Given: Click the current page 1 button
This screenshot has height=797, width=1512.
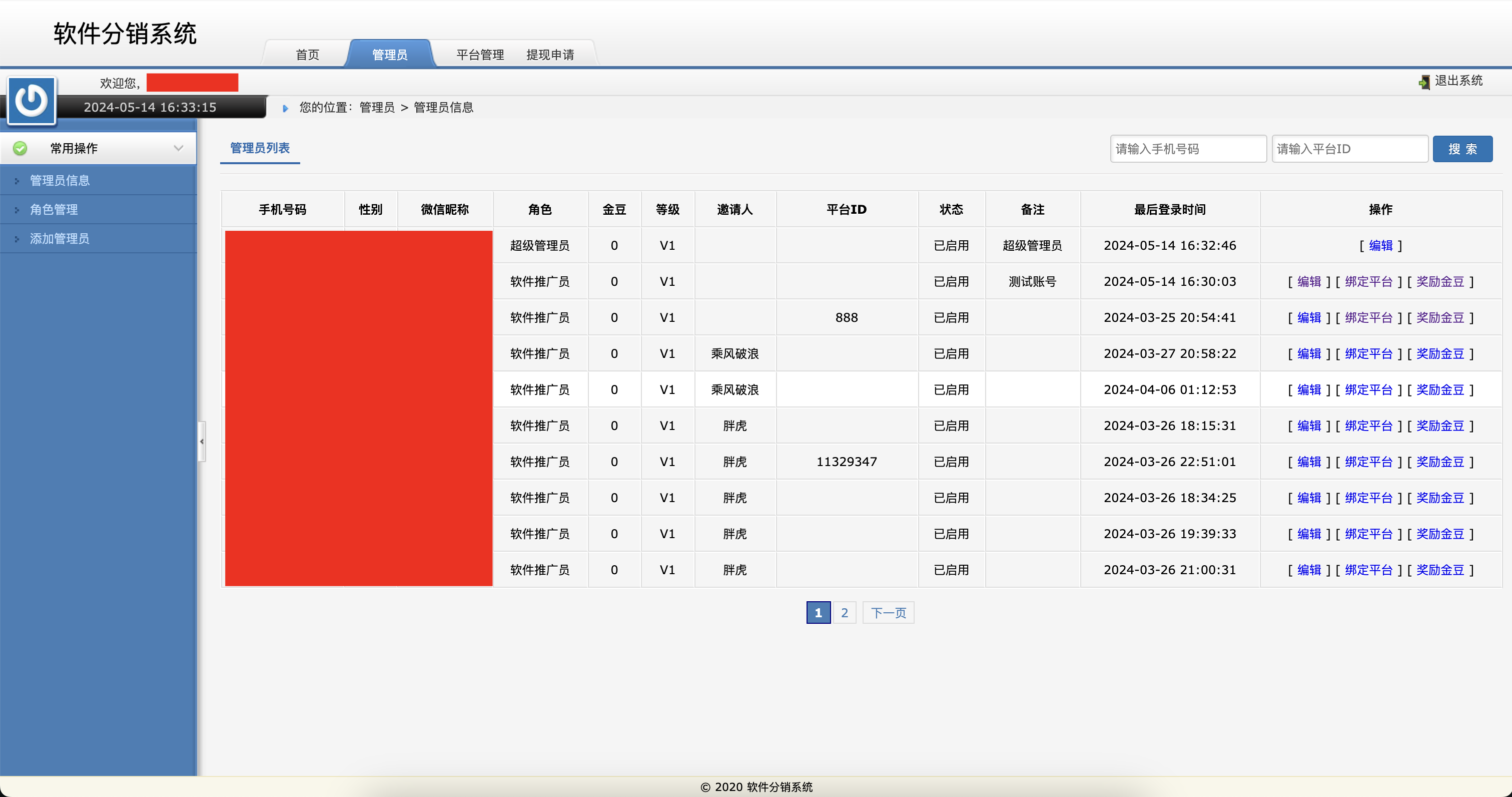Looking at the screenshot, I should point(818,613).
